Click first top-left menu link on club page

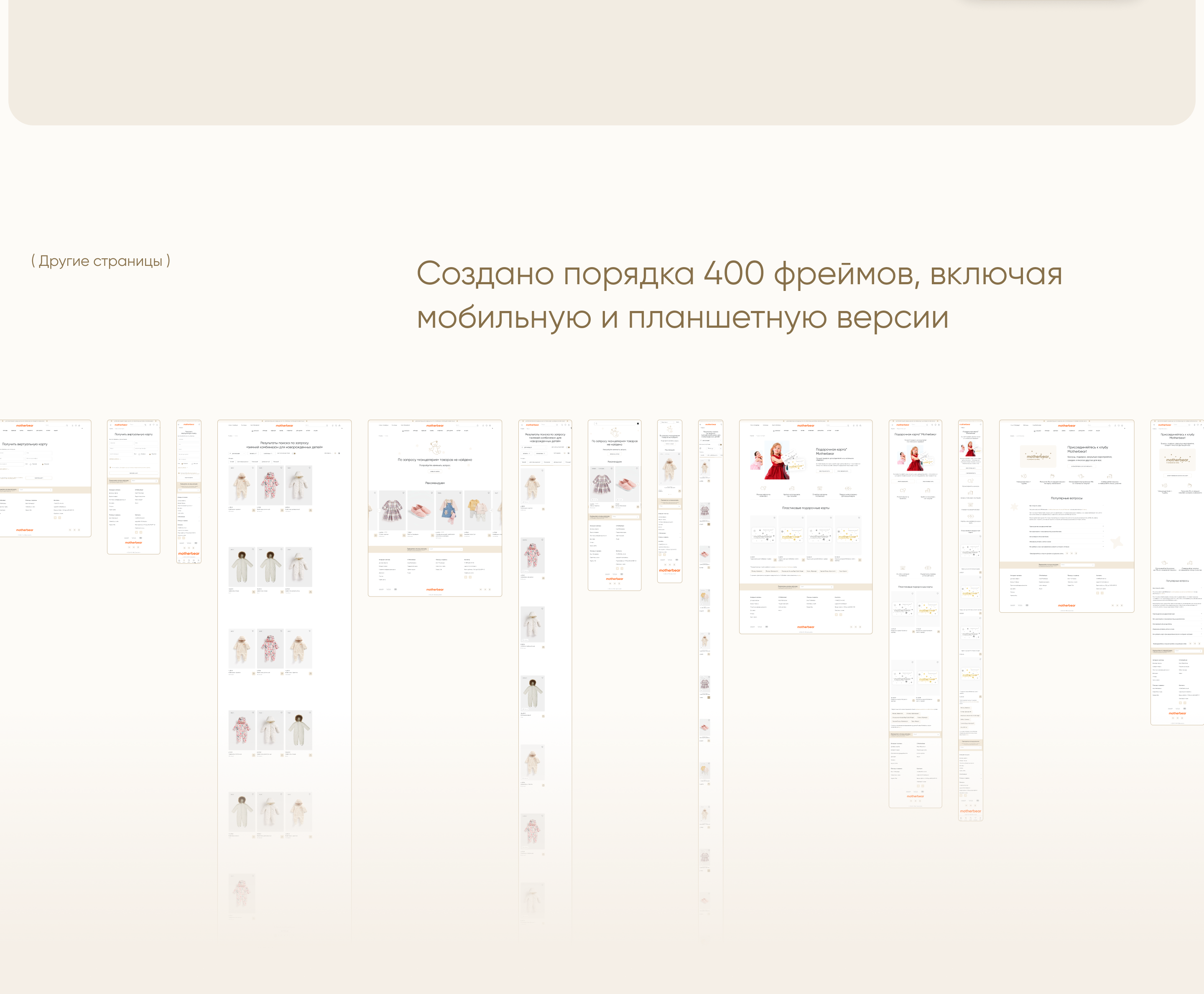1015,426
